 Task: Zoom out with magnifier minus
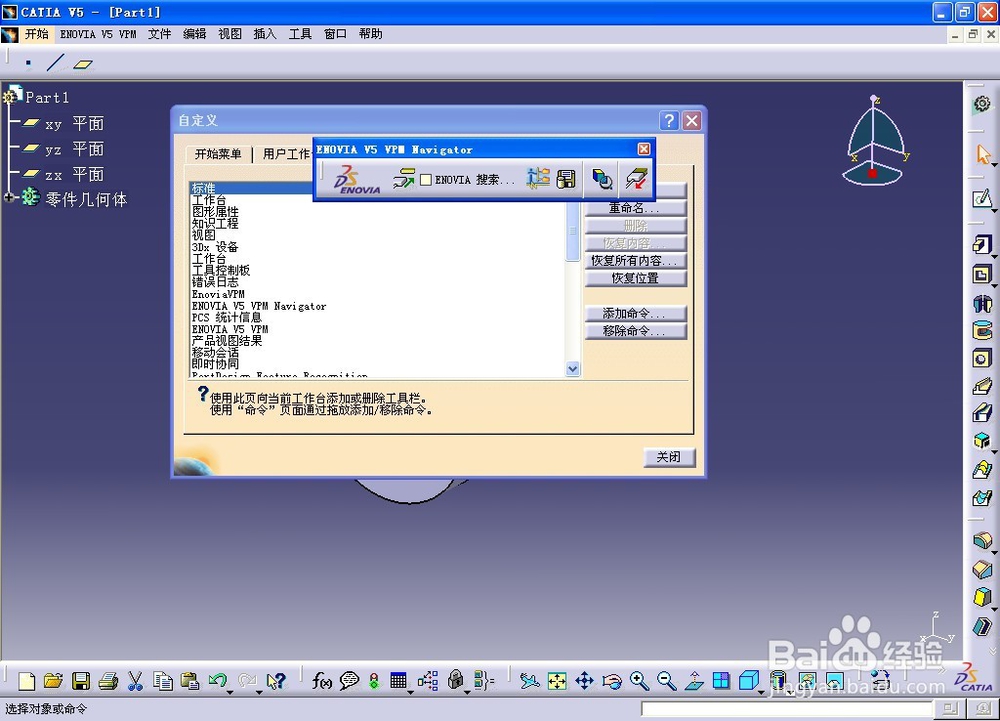pos(666,681)
